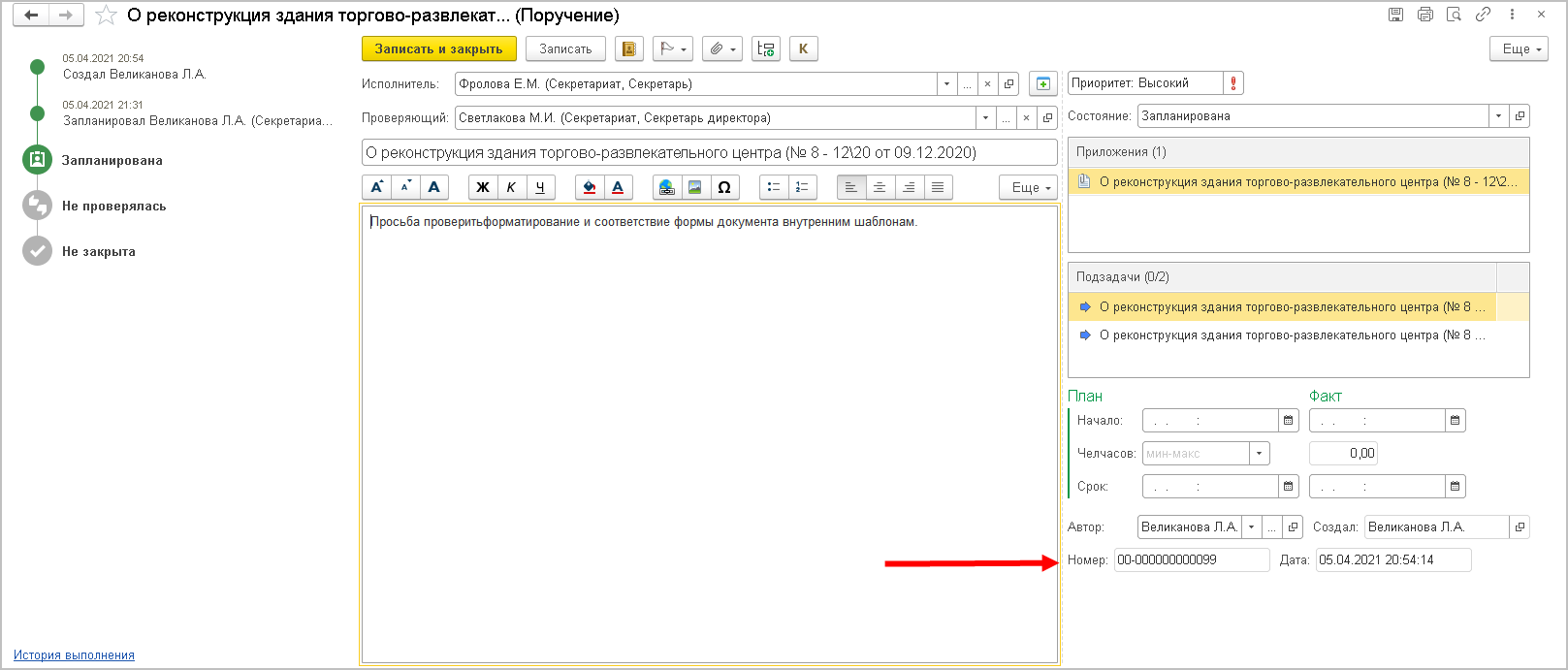Choose the font text color
1568x670 pixels.
pyautogui.click(x=618, y=187)
